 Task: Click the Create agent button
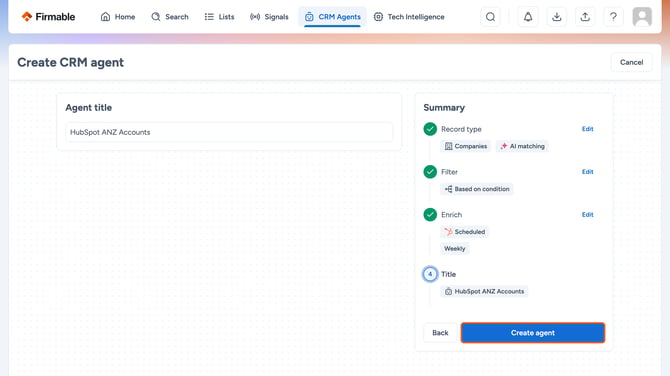click(533, 333)
